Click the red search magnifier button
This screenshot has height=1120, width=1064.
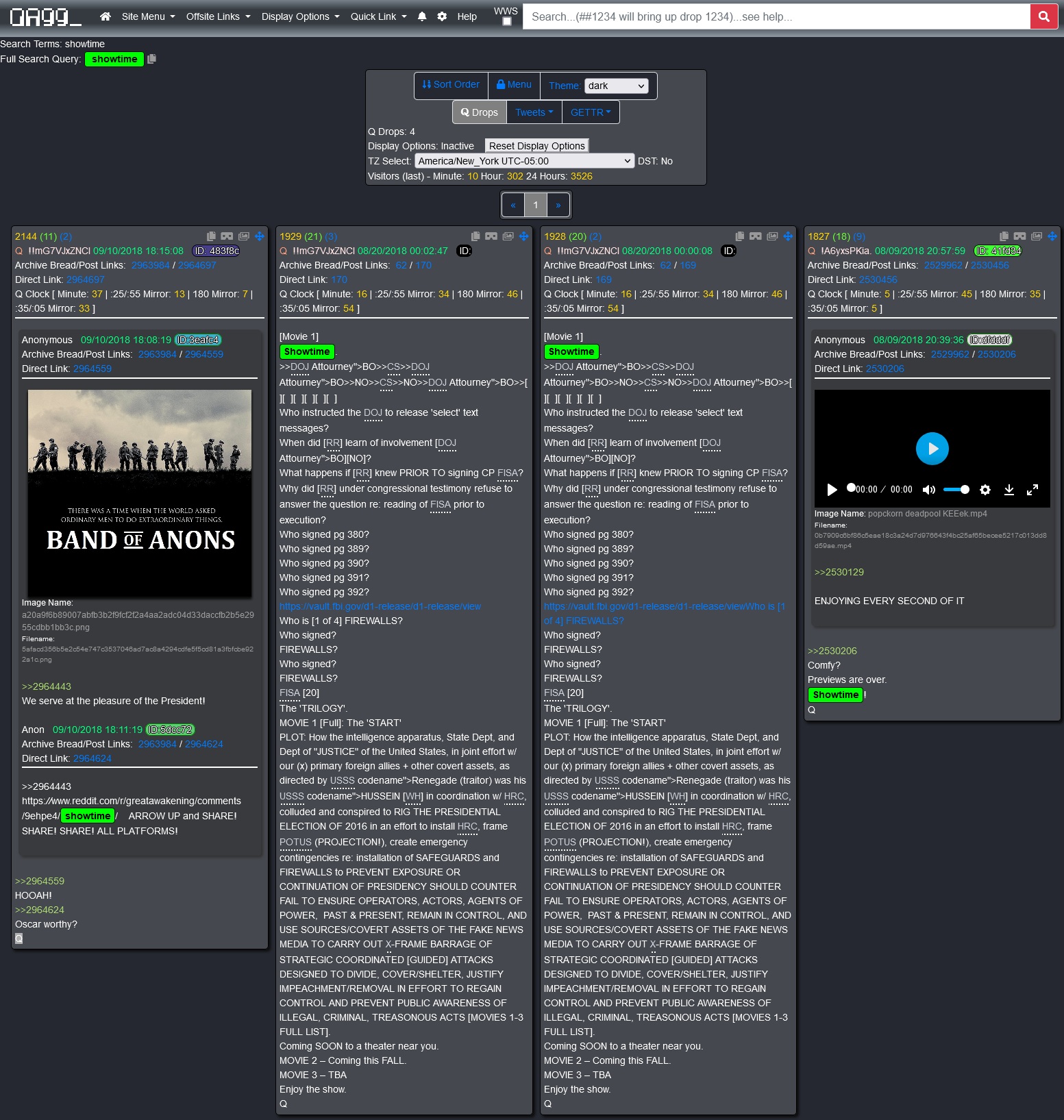(x=1043, y=16)
